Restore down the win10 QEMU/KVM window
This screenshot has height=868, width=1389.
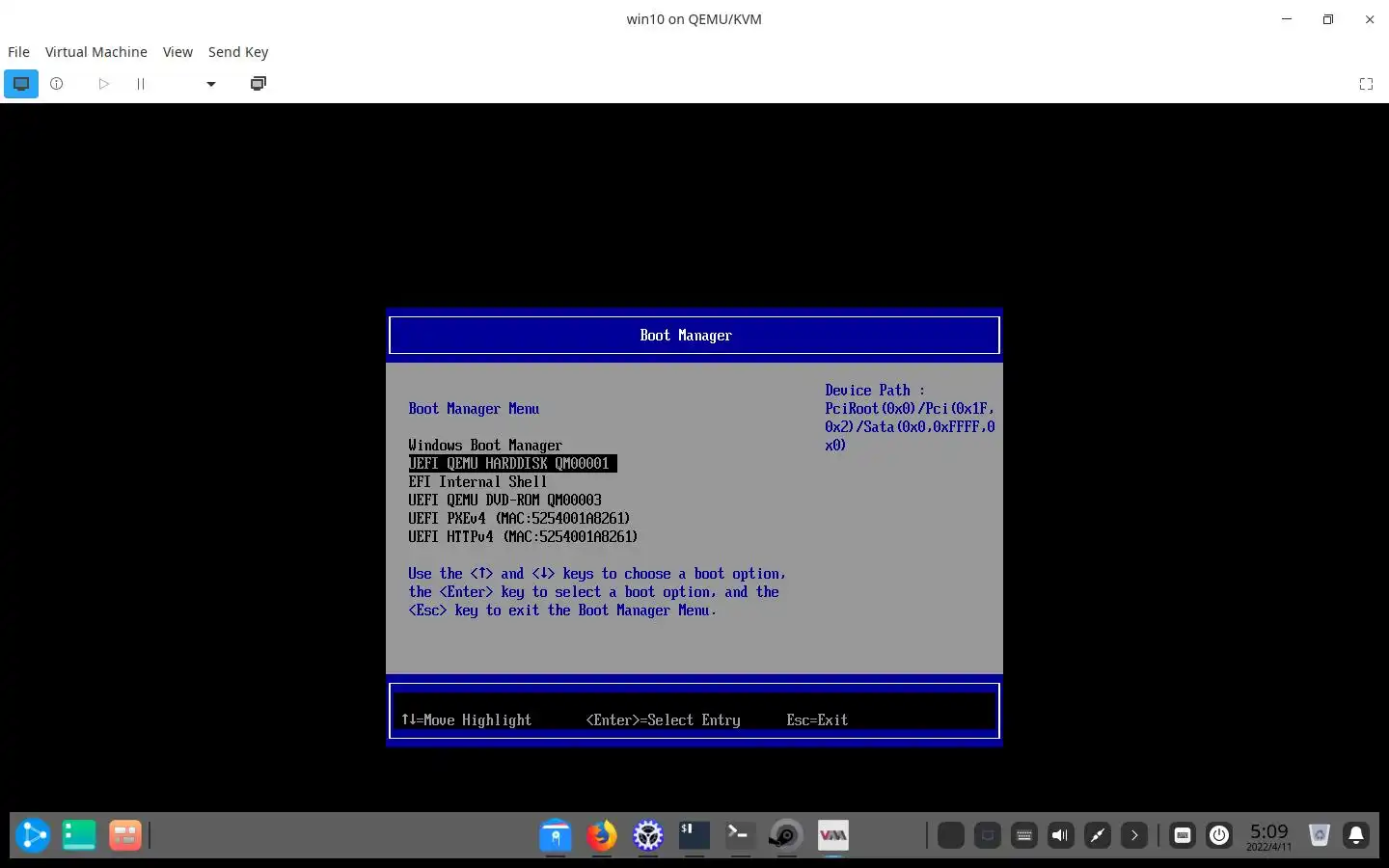[1328, 19]
